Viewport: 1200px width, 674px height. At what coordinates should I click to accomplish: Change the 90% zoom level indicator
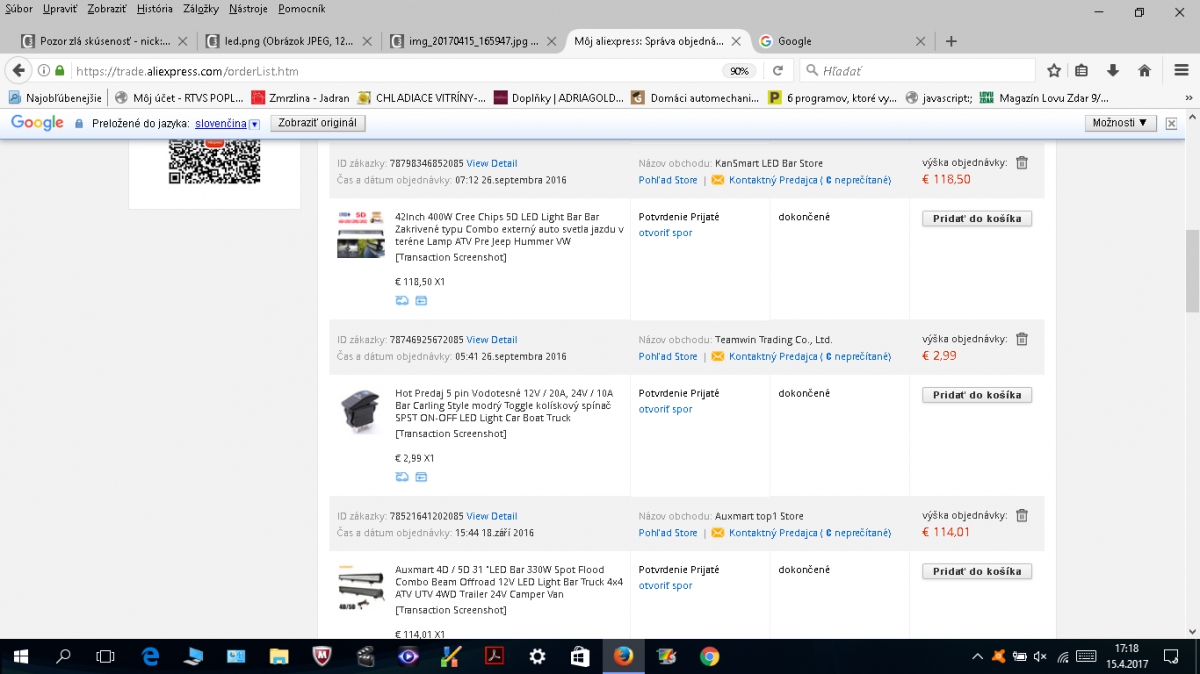click(x=739, y=71)
